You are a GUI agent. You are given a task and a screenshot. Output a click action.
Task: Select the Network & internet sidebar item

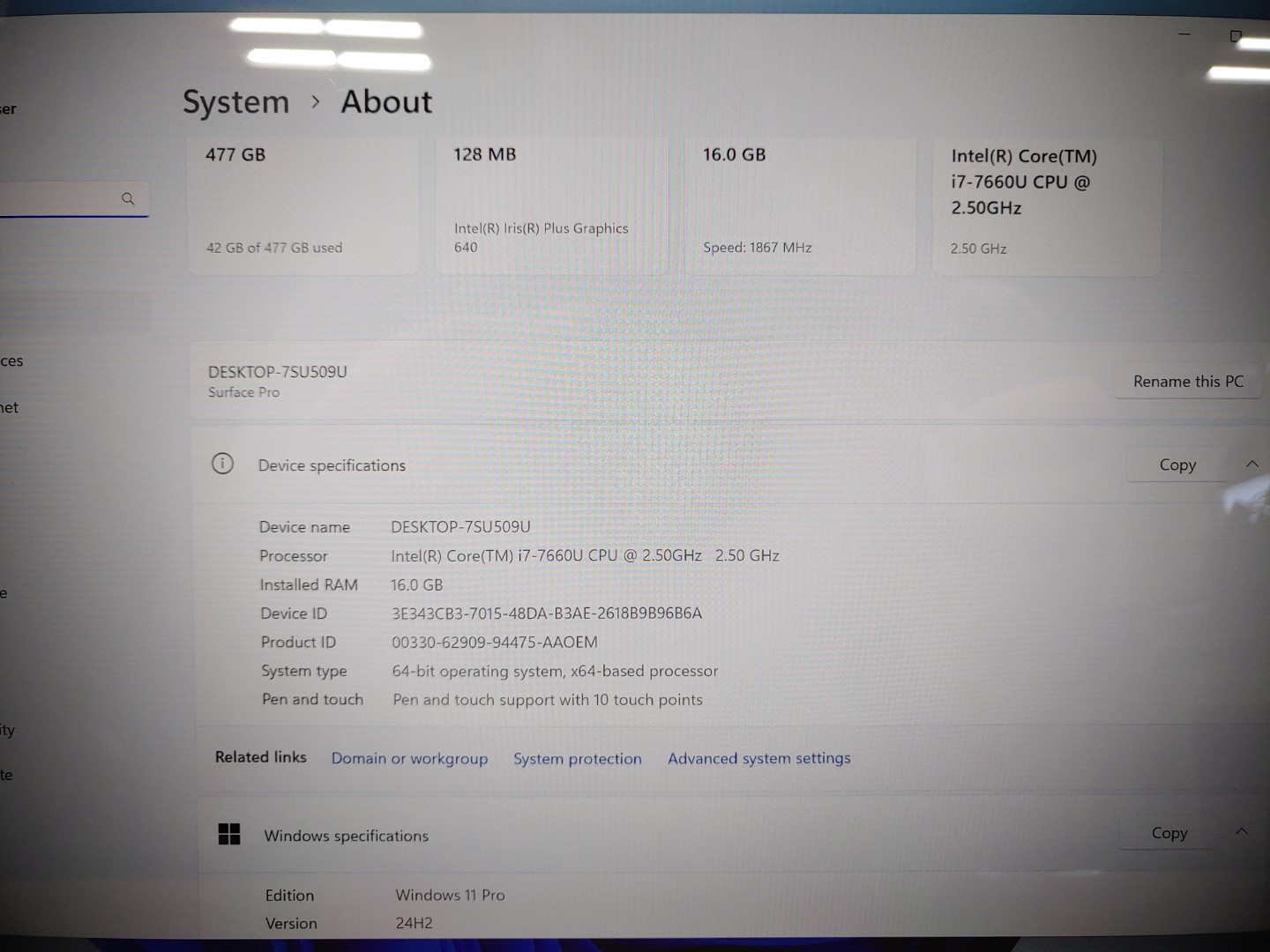(x=11, y=407)
